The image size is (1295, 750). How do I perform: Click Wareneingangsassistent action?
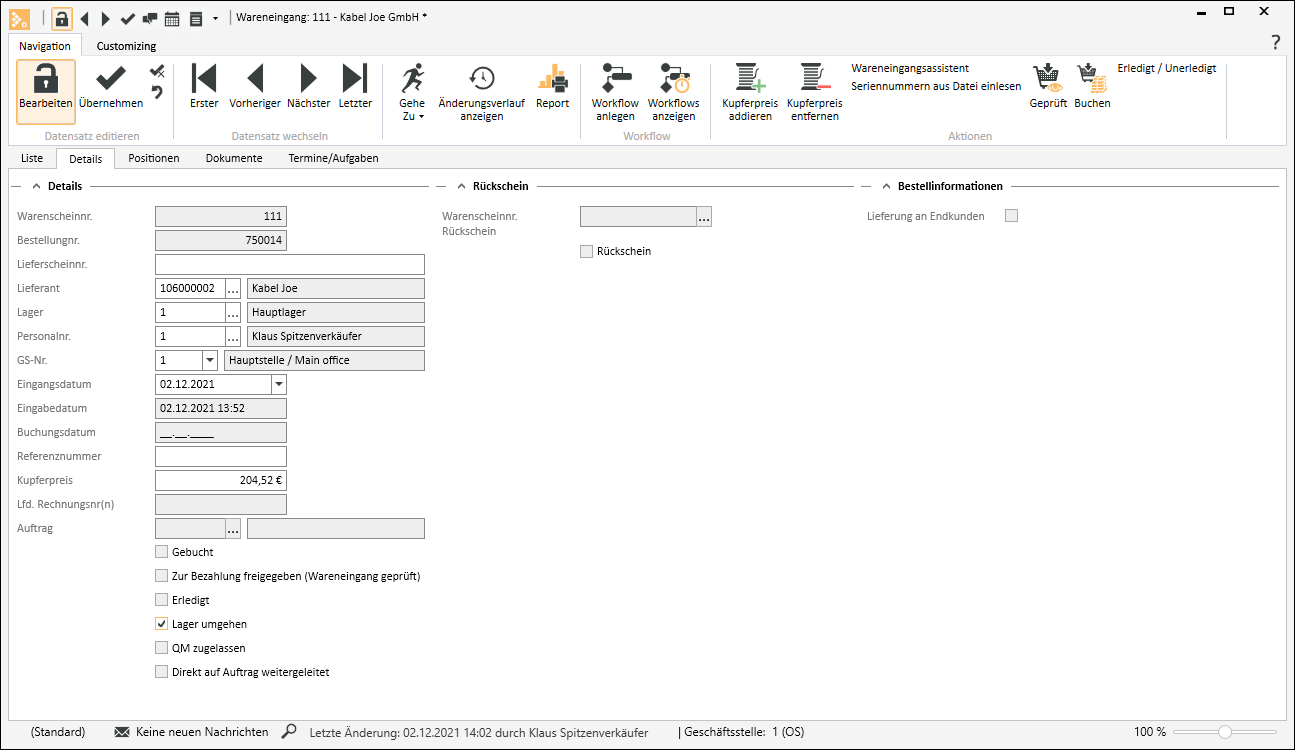point(910,68)
